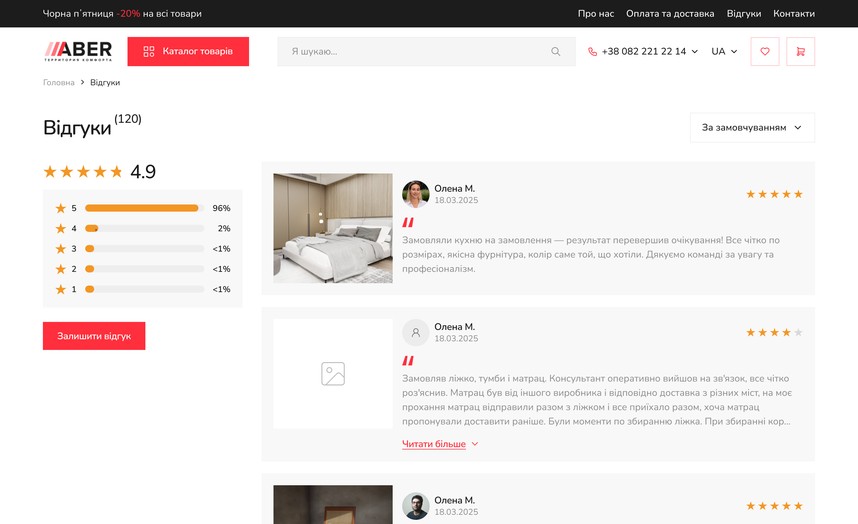Viewport: 858px width, 524px height.
Task: Click the star icon beside rating 5
Action: coord(61,208)
